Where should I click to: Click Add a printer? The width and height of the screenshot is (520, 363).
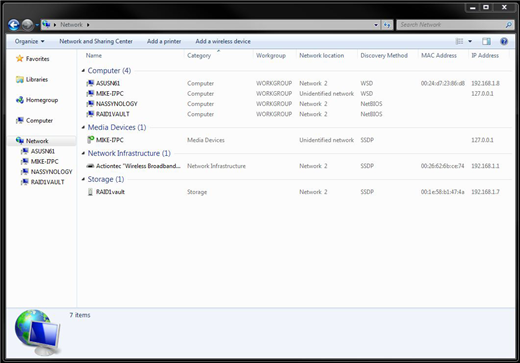point(164,41)
